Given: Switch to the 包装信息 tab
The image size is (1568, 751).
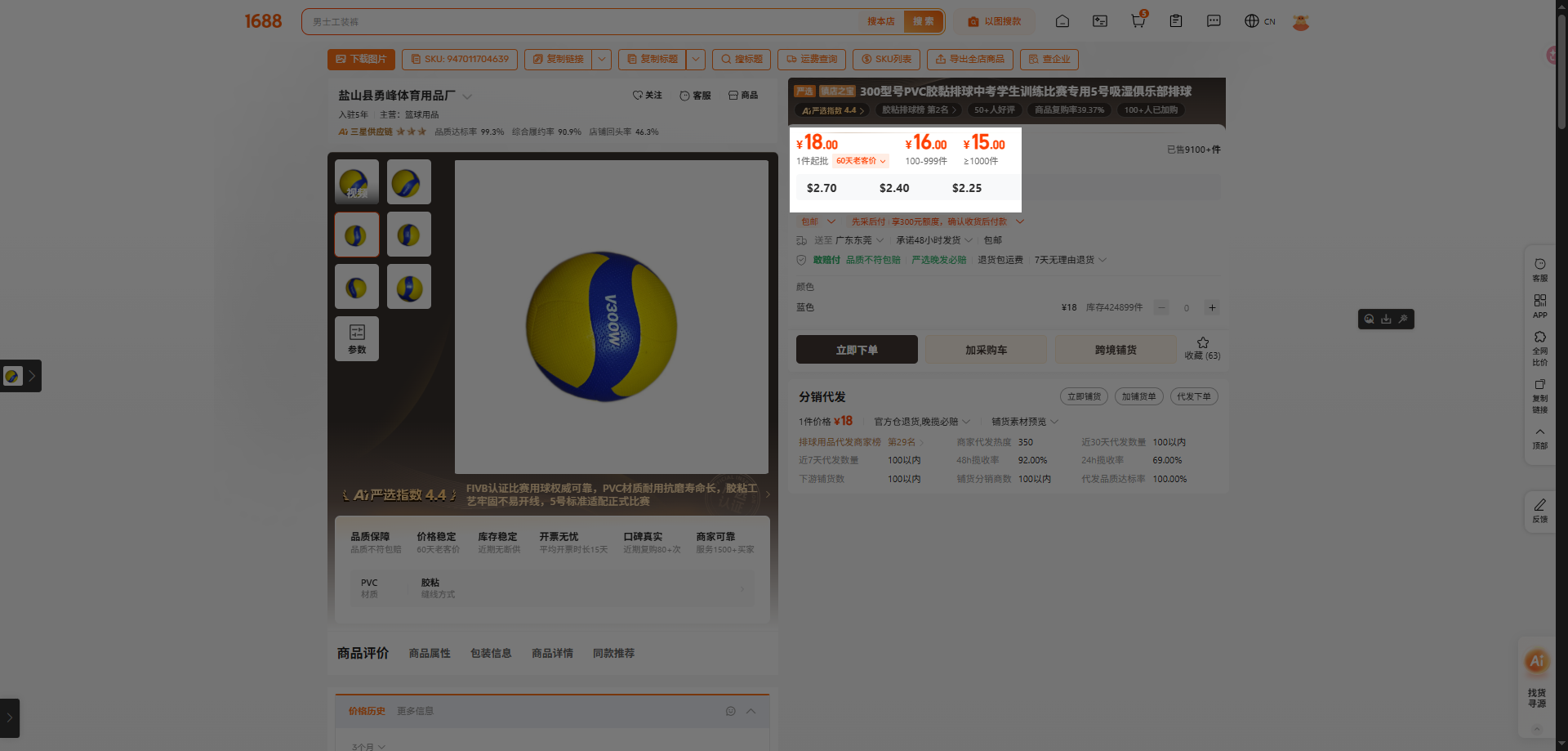Looking at the screenshot, I should 491,653.
